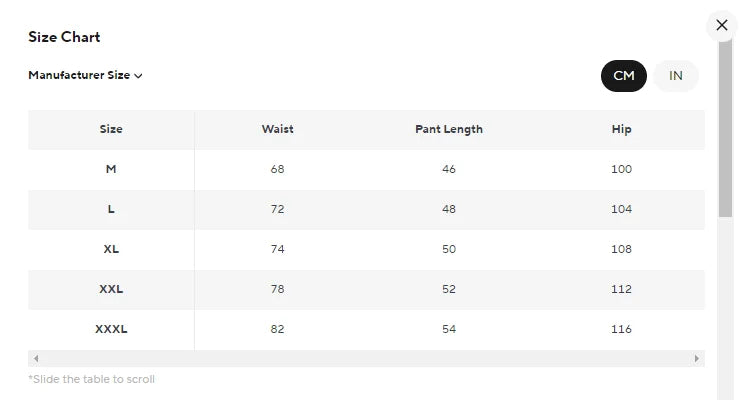Viewport: 750px width, 400px height.
Task: Select the Waist column header
Action: point(277,129)
